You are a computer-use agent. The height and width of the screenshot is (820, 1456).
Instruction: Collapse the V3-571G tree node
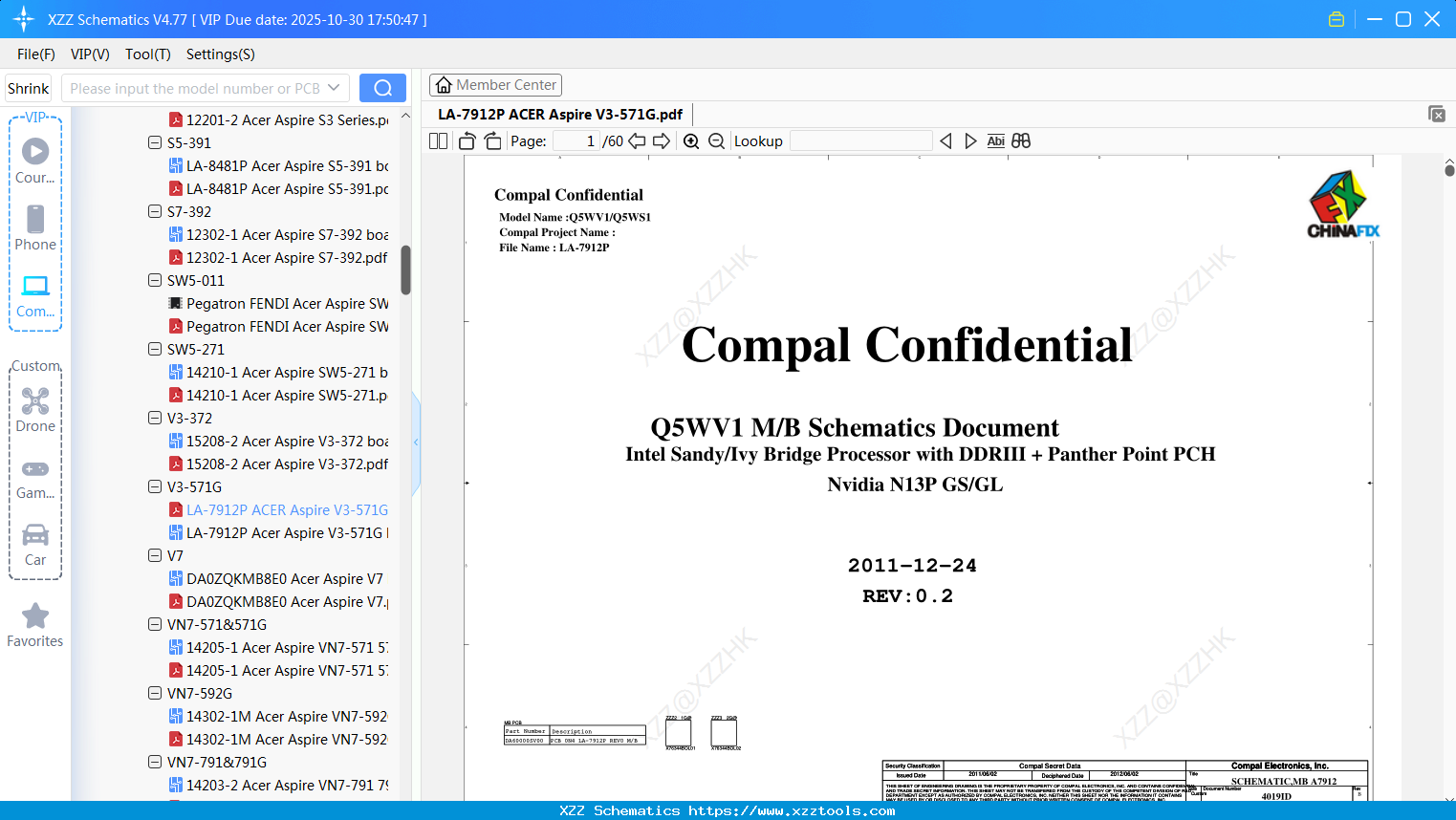[x=155, y=486]
